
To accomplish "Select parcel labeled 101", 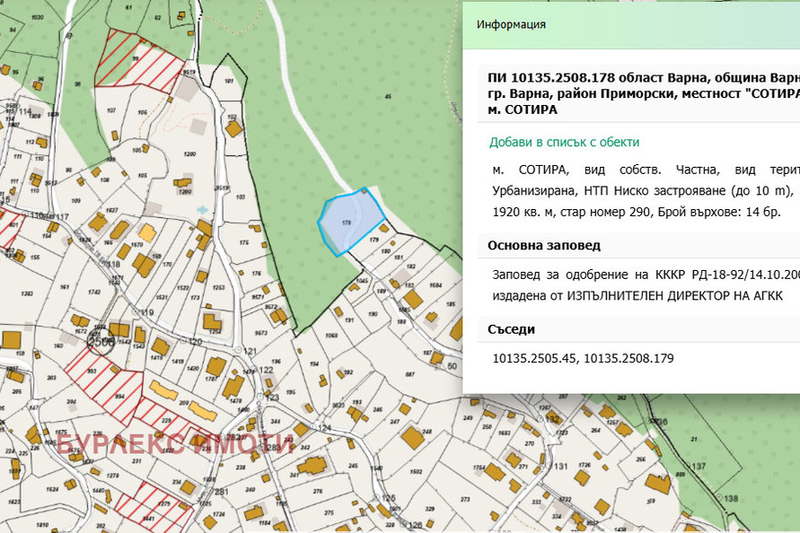I will click(x=229, y=81).
